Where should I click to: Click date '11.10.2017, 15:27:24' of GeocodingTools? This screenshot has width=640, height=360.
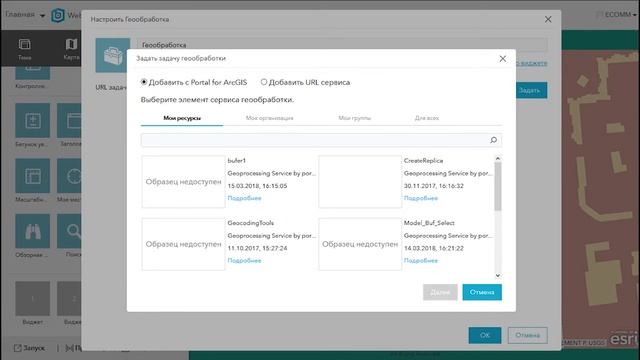(x=257, y=248)
